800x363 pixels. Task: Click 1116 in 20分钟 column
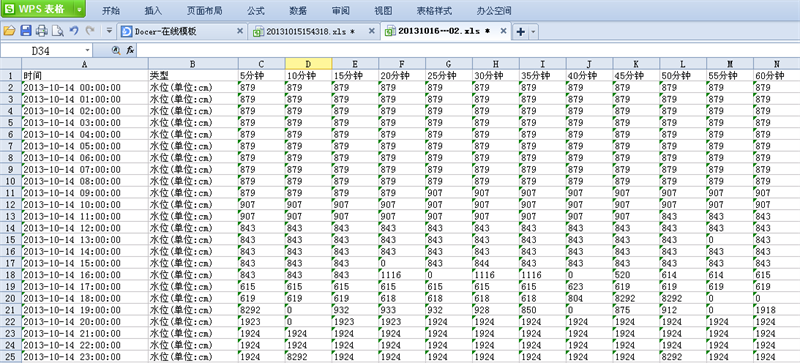coord(402,275)
